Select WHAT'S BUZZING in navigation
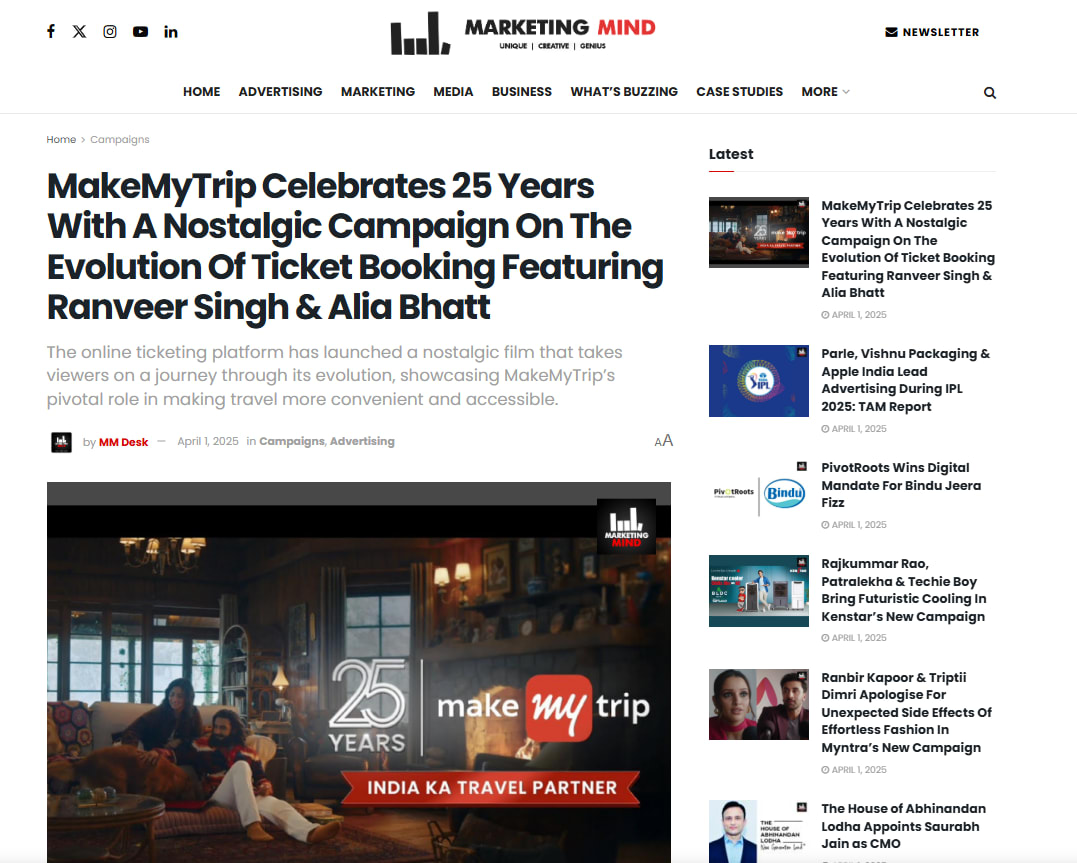The width and height of the screenshot is (1077, 863). (624, 91)
